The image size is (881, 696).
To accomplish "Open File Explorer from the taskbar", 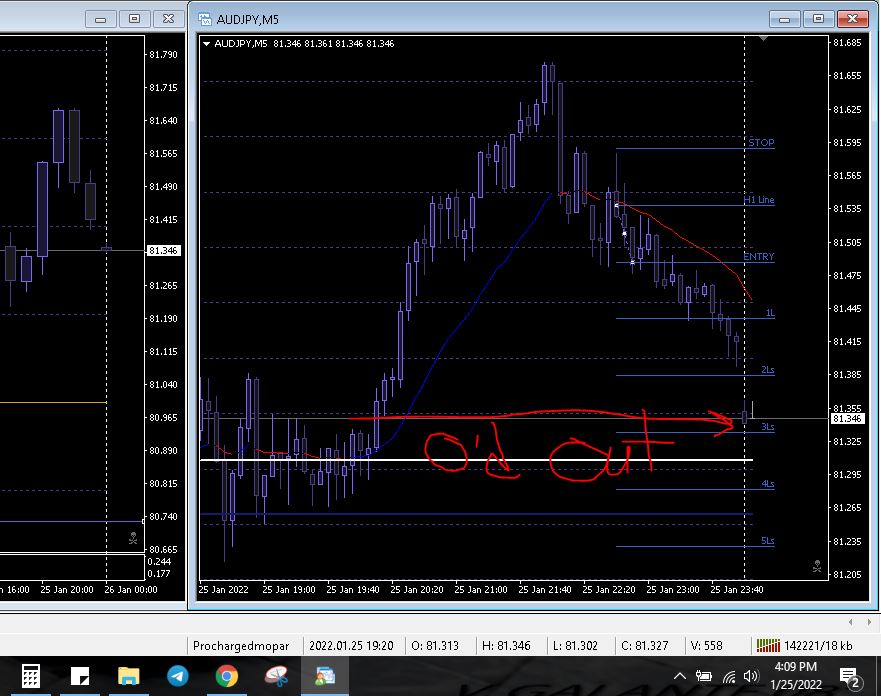I will pyautogui.click(x=129, y=676).
